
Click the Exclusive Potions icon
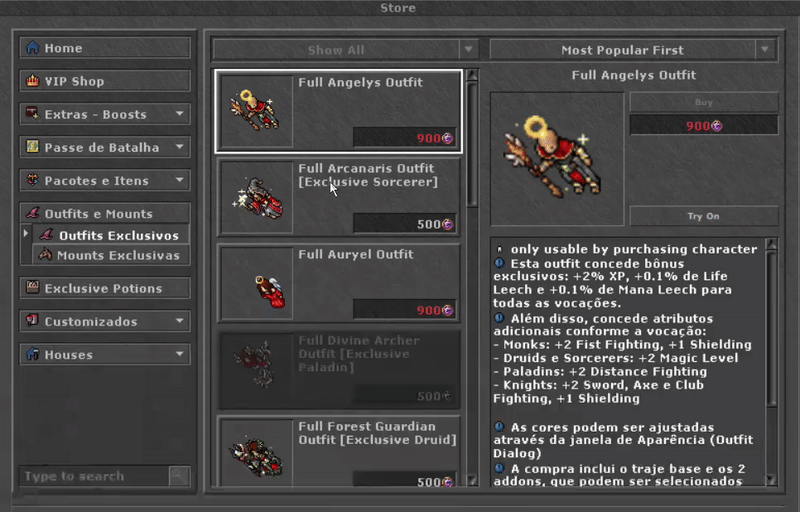pos(33,288)
